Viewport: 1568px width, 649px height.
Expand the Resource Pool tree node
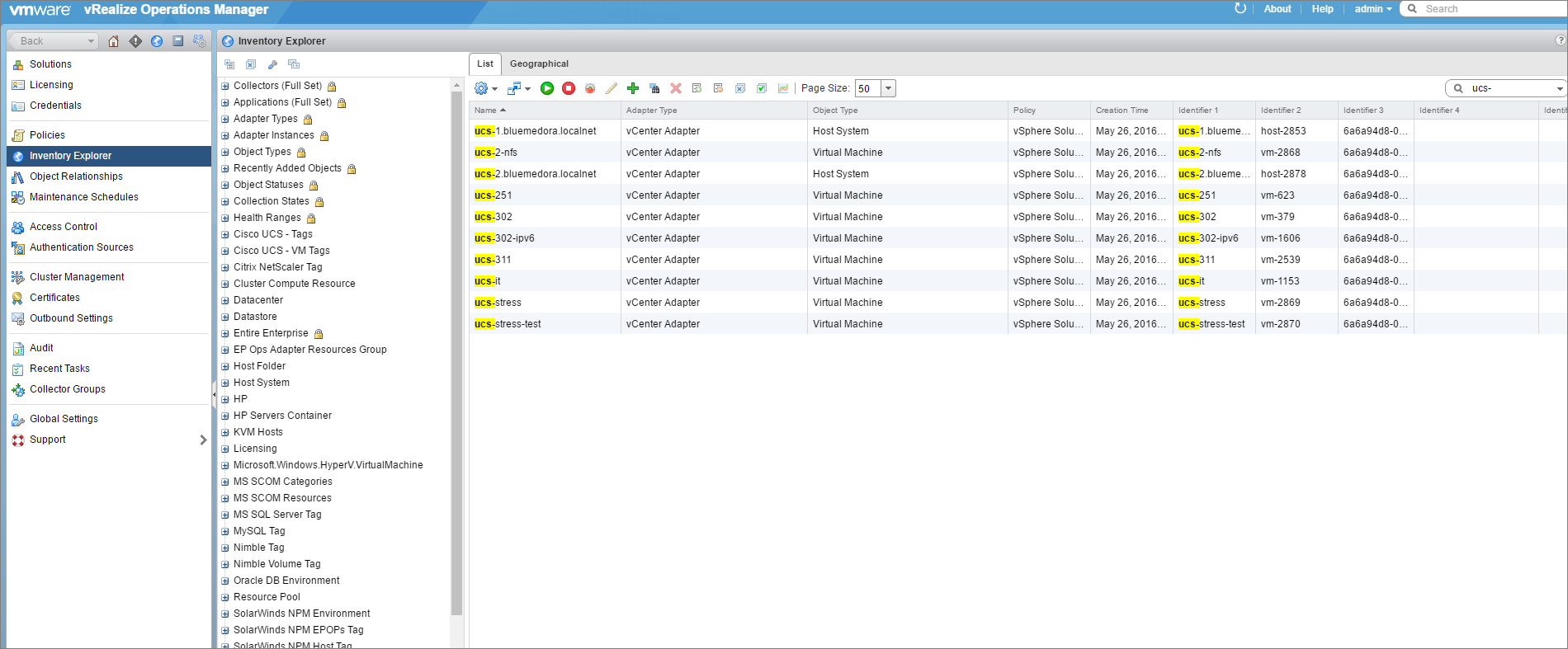pyautogui.click(x=225, y=597)
